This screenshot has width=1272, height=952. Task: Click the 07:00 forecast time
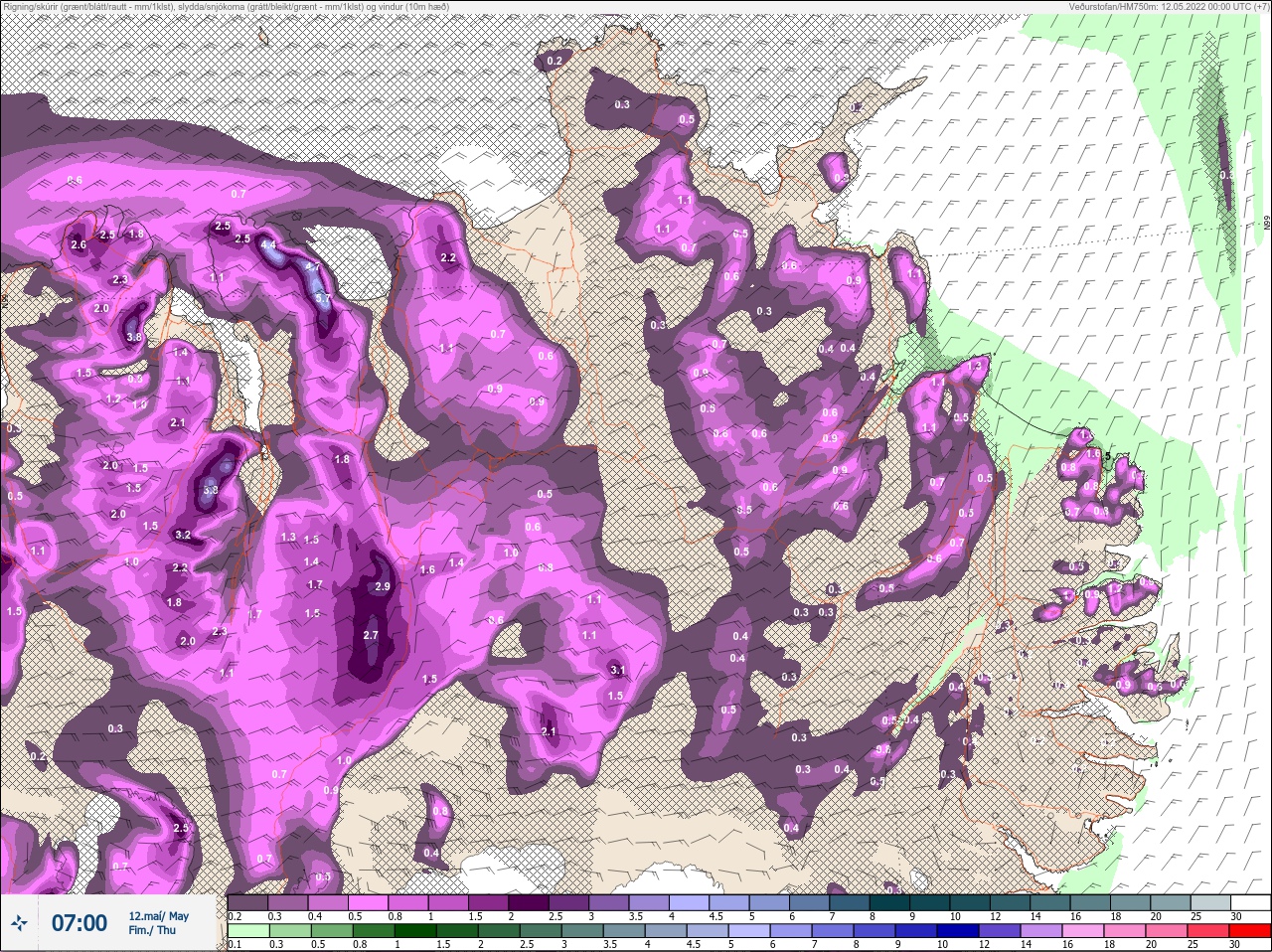[79, 923]
